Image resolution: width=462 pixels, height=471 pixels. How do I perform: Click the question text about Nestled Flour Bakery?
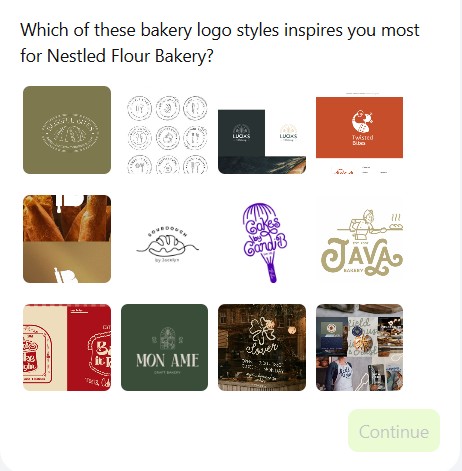[220, 43]
